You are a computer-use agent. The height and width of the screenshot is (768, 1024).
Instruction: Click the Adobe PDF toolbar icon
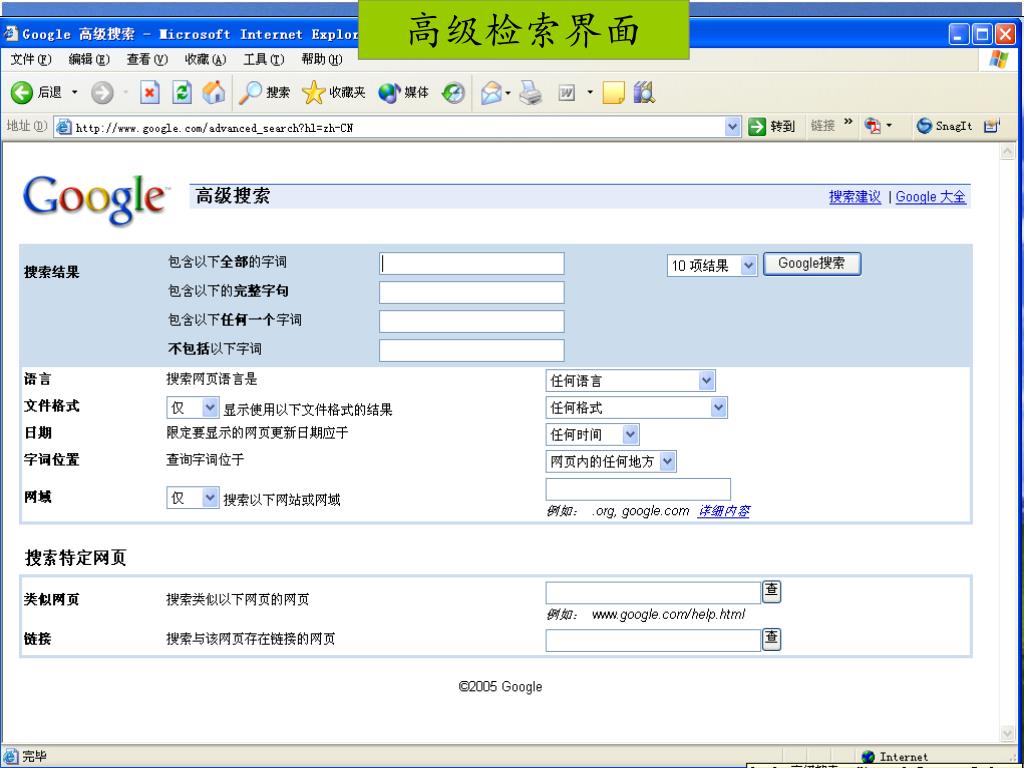click(872, 126)
